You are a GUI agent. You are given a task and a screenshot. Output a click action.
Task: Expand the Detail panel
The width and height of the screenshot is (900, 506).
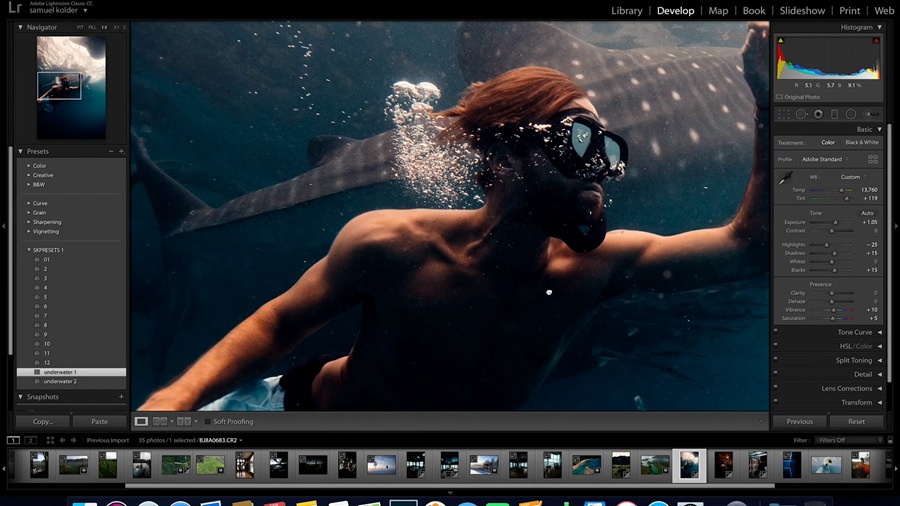pyautogui.click(x=879, y=375)
